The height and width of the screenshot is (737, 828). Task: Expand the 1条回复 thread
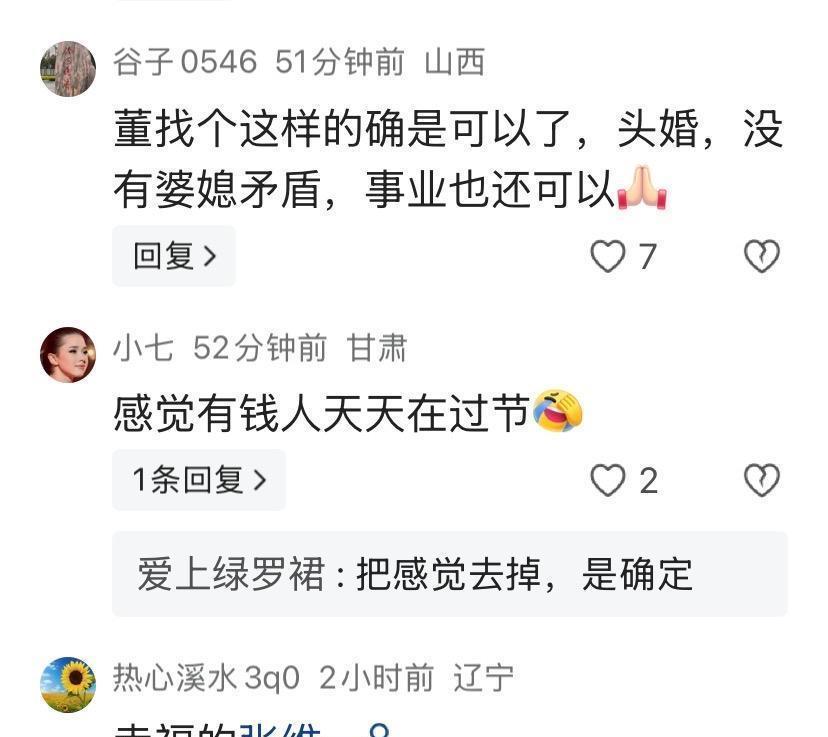pos(199,480)
